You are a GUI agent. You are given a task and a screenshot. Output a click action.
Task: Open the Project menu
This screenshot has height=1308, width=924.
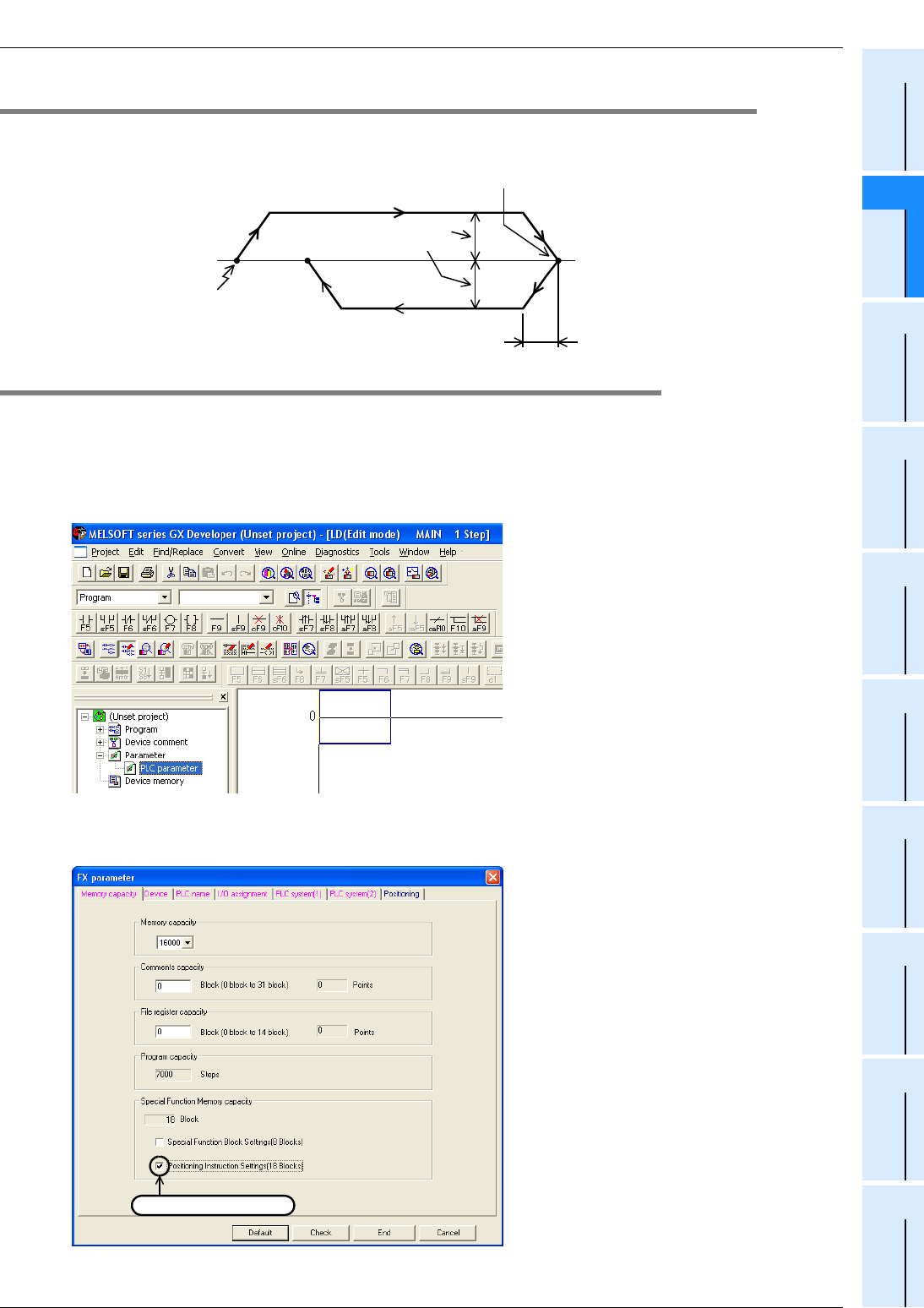(105, 552)
